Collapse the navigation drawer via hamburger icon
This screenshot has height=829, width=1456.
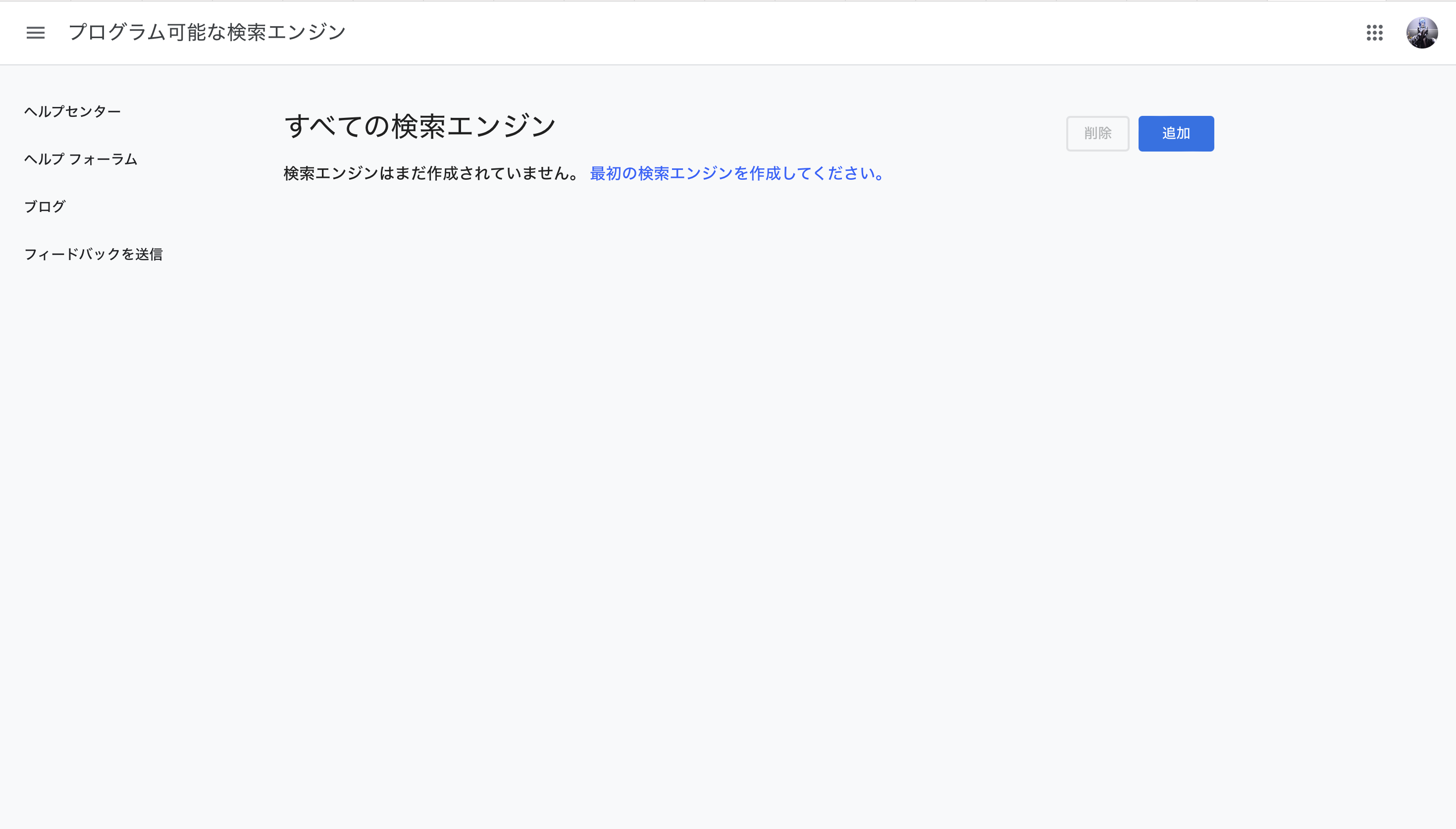(36, 33)
